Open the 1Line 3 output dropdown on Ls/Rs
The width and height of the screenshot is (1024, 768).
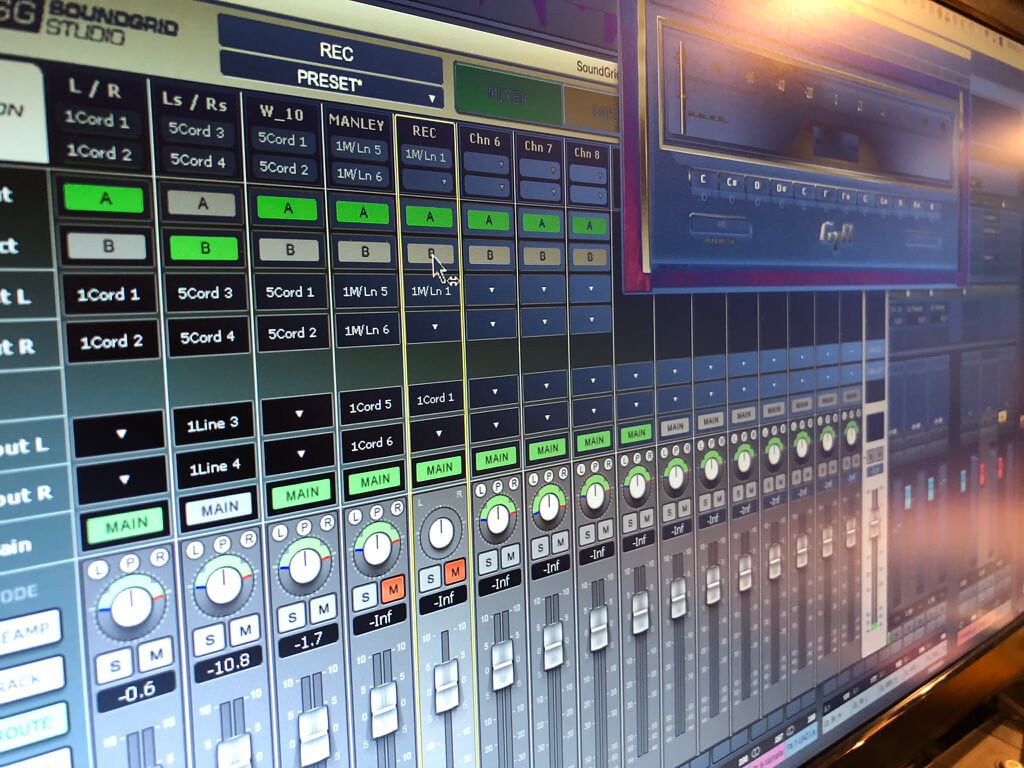tap(212, 424)
